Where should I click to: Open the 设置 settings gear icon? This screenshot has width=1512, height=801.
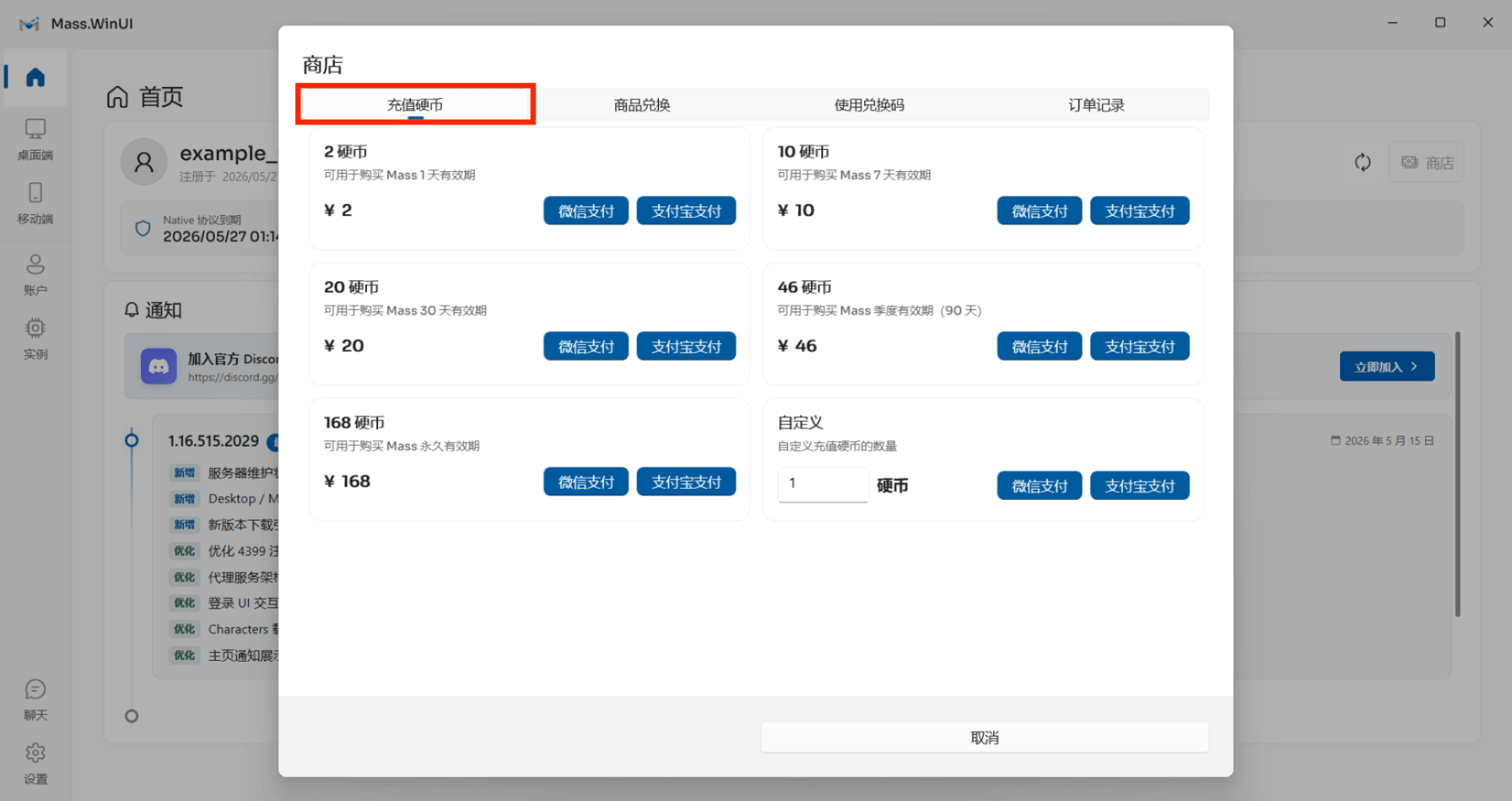(35, 752)
